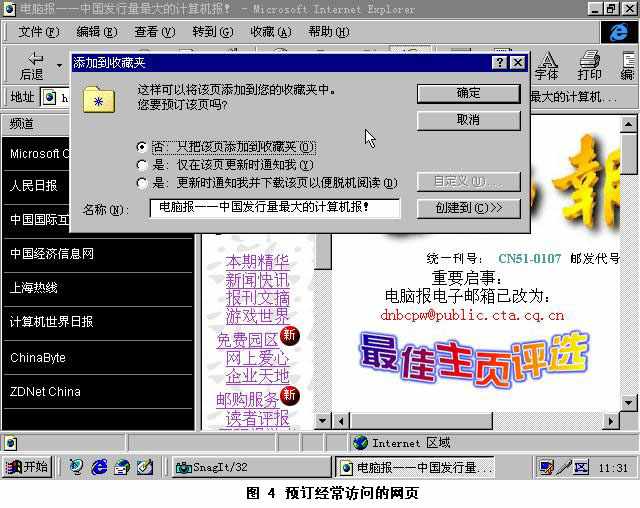
Task: Click the 最佳主页评选 banner
Action: (473, 359)
